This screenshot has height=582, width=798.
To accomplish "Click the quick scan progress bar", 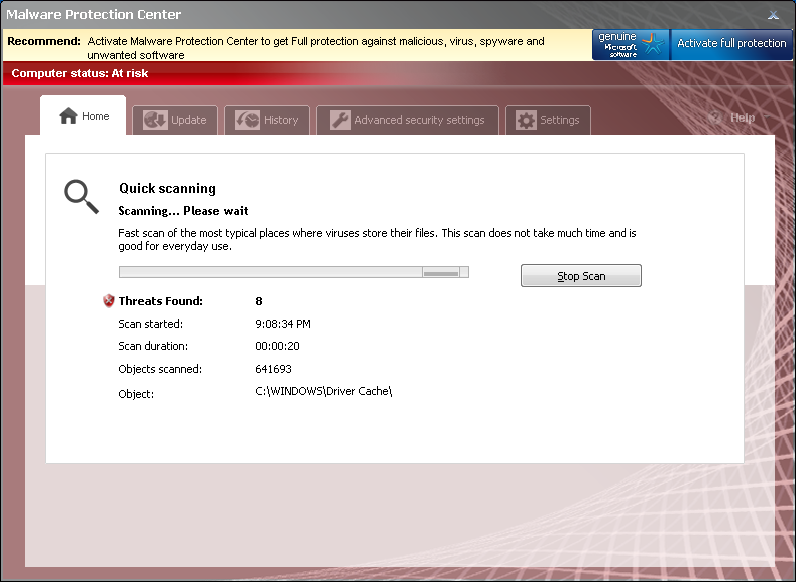I will tap(294, 272).
